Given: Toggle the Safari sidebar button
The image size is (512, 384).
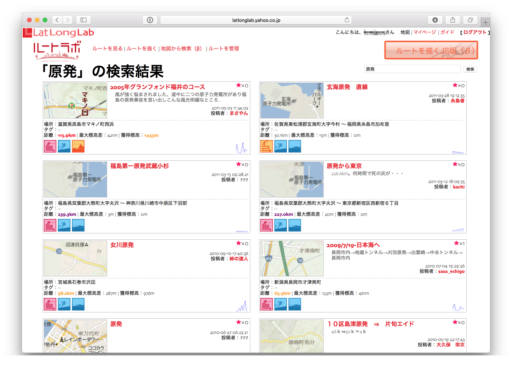Looking at the screenshot, I should [x=83, y=20].
